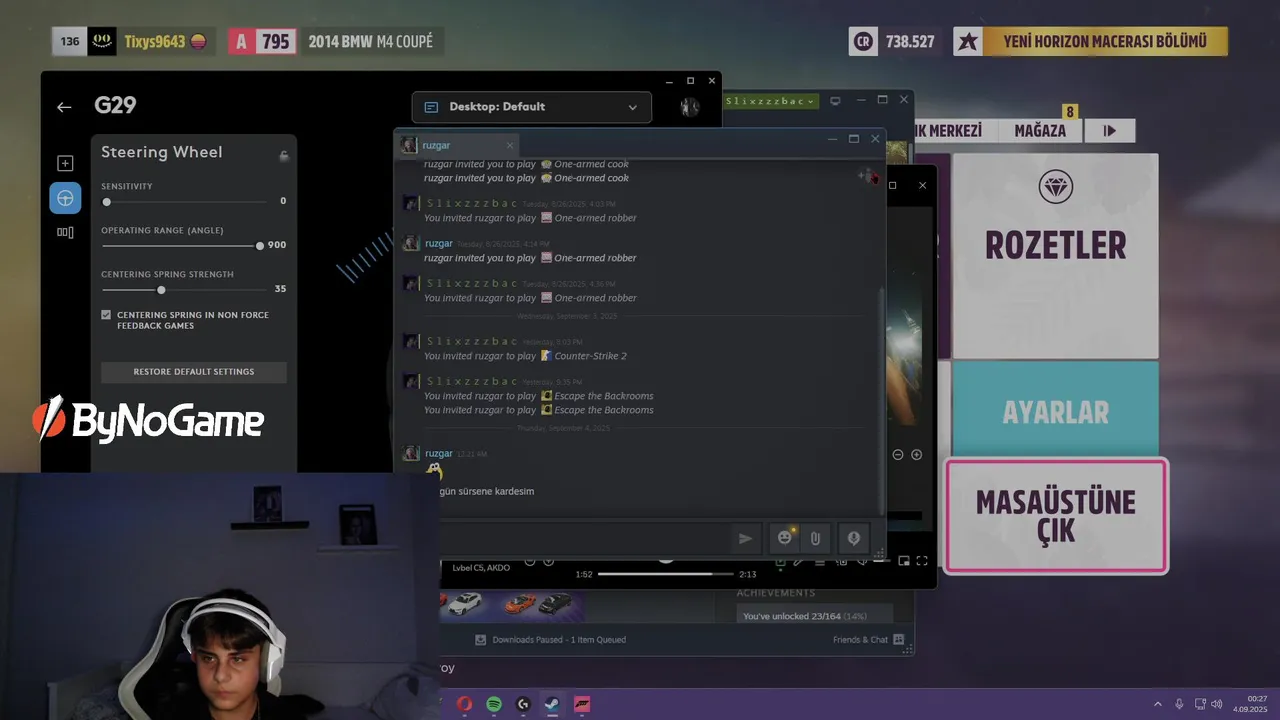Send the chat message with arrow button
Viewport: 1280px width, 720px height.
tap(745, 538)
